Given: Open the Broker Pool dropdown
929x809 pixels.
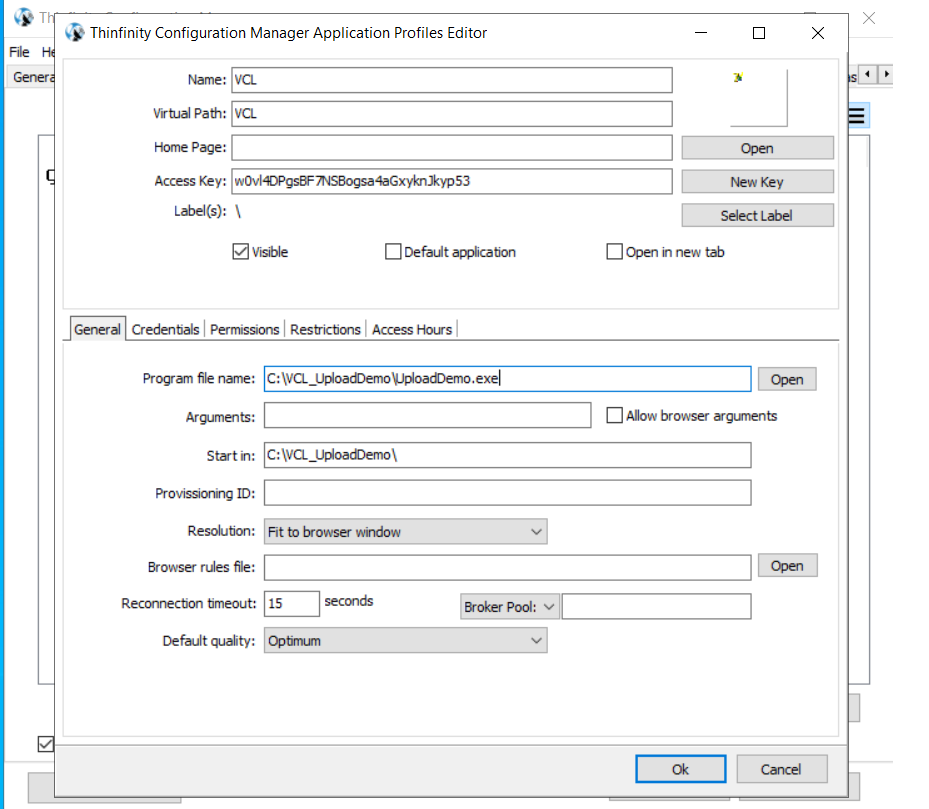Looking at the screenshot, I should point(510,607).
